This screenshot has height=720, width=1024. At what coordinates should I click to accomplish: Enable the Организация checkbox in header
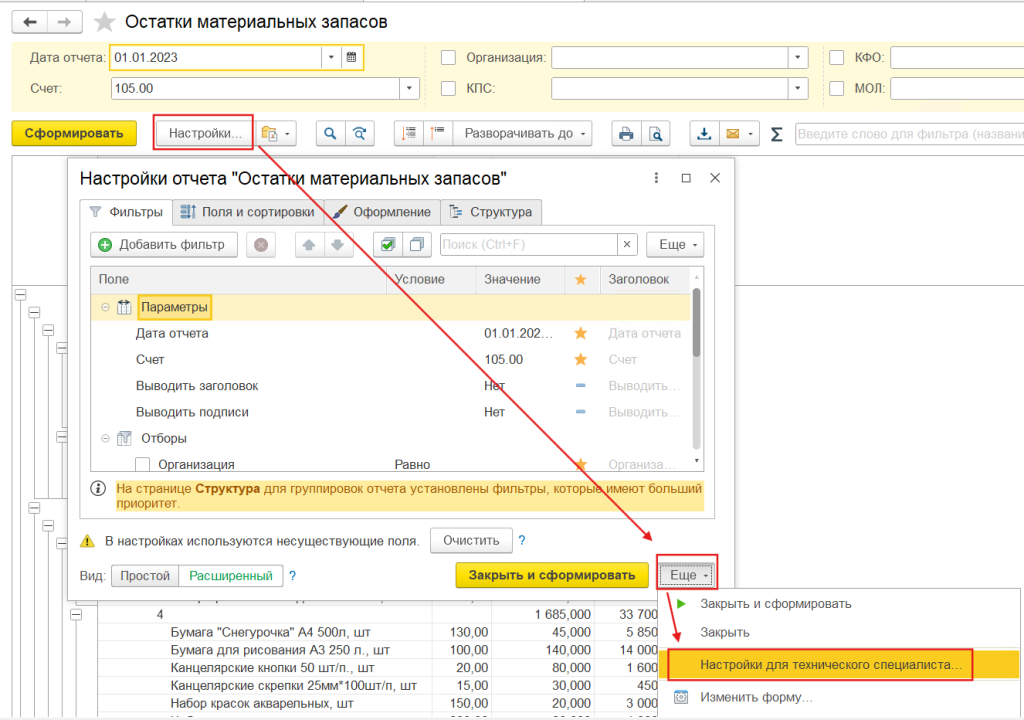pyautogui.click(x=449, y=57)
